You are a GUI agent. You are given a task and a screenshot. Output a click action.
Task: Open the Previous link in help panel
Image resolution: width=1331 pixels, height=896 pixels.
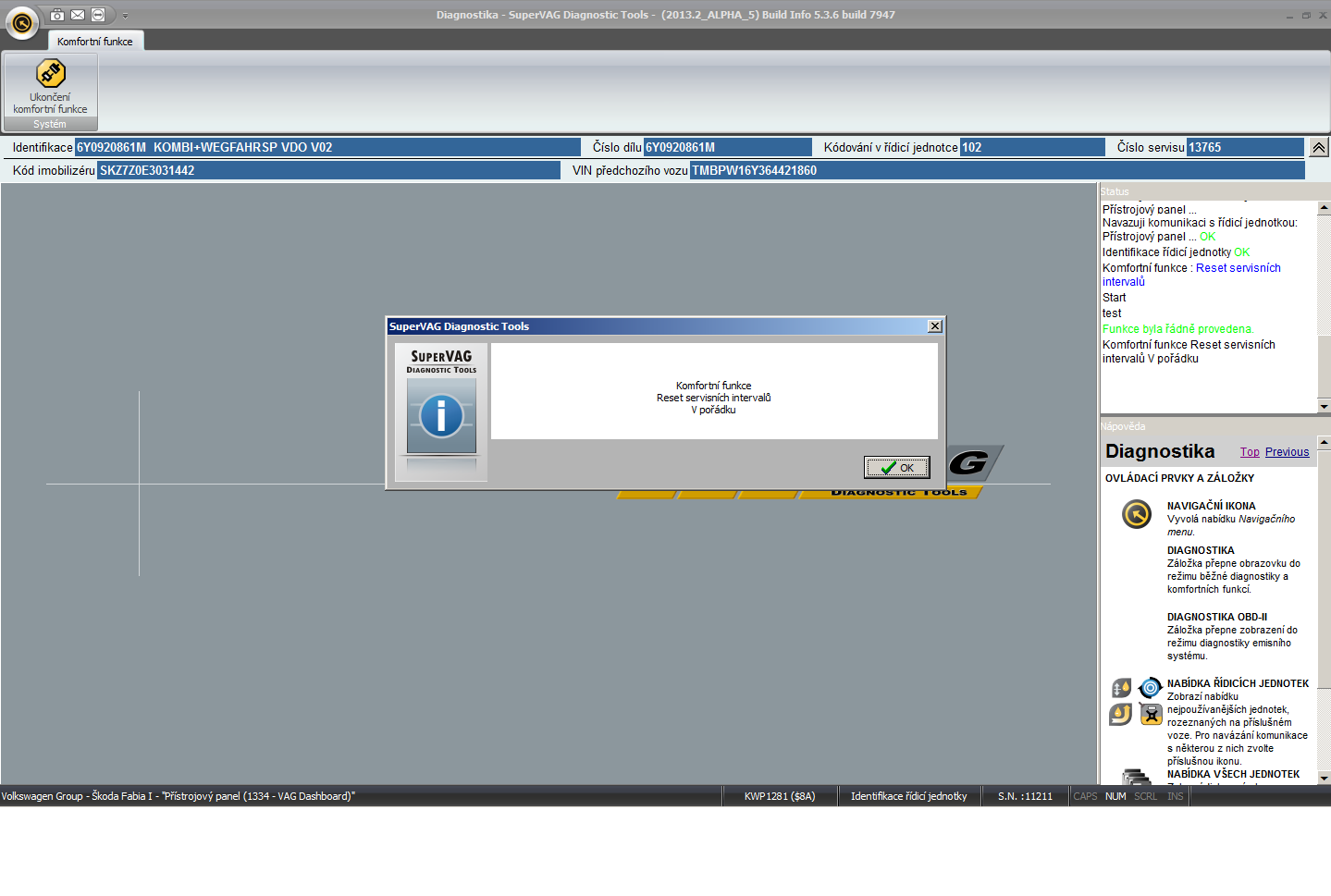click(1288, 452)
